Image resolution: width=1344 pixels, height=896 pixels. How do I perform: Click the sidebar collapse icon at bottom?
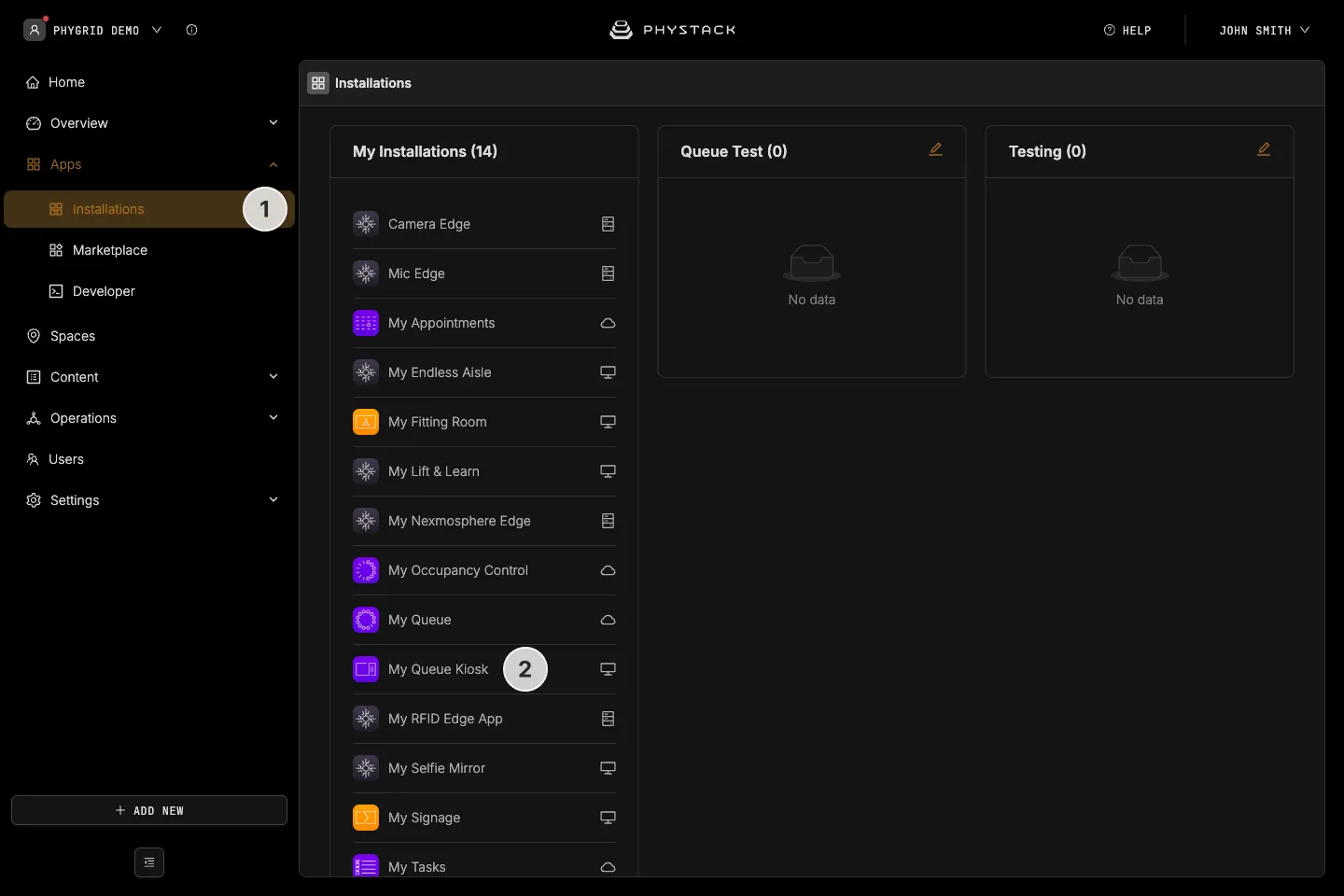149,862
